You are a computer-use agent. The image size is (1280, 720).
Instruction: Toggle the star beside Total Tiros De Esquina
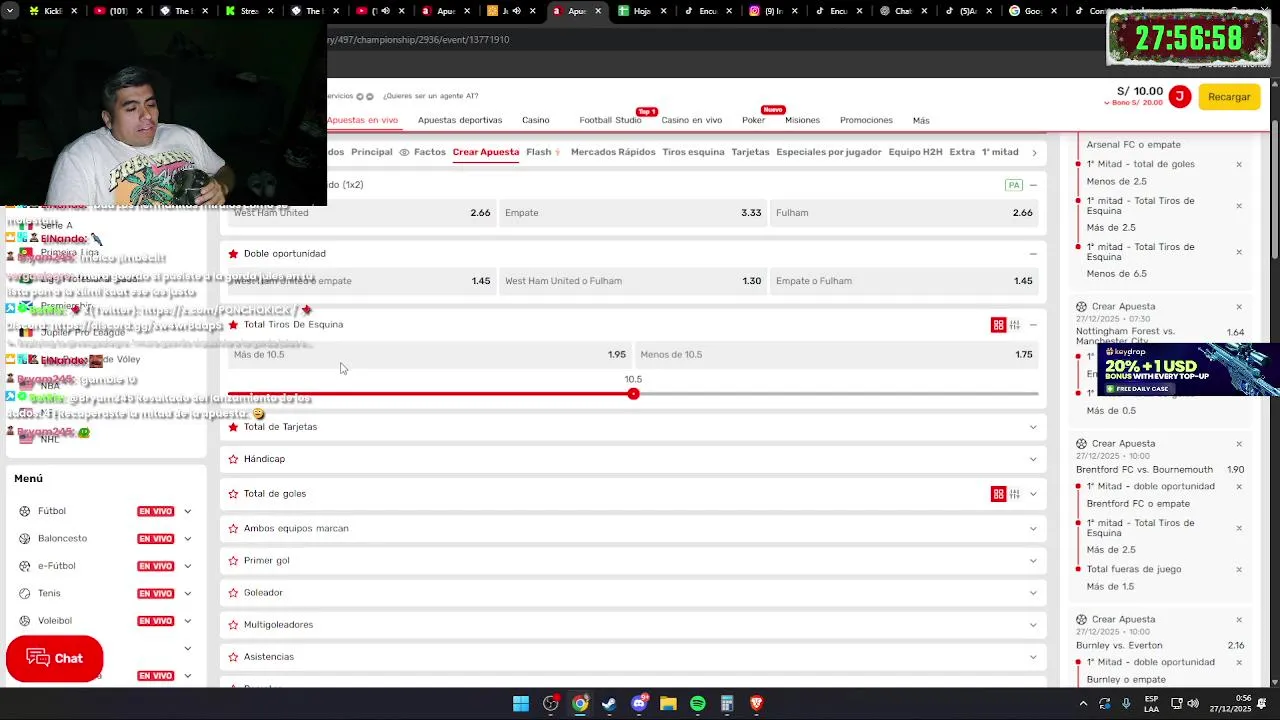(233, 325)
